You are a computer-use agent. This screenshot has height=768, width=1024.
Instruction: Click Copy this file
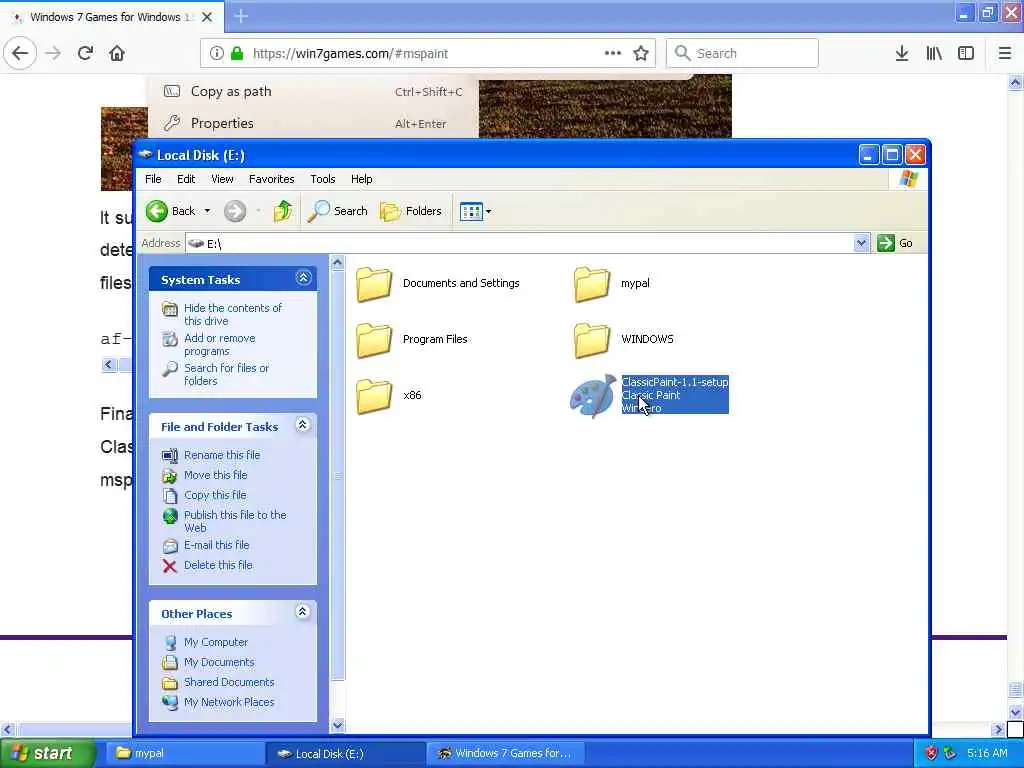(x=215, y=495)
